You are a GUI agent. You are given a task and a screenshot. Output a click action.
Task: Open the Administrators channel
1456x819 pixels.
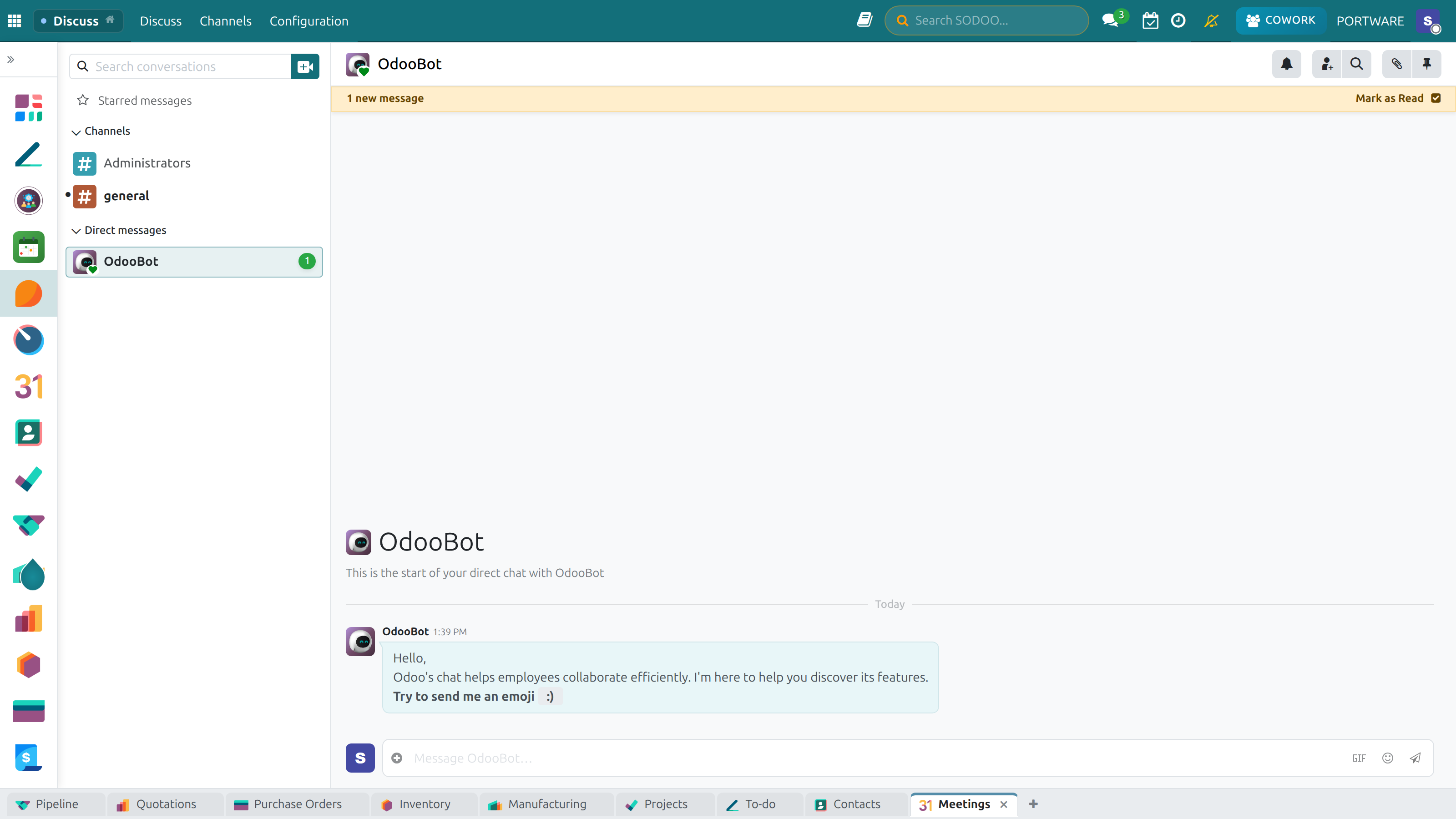point(194,163)
